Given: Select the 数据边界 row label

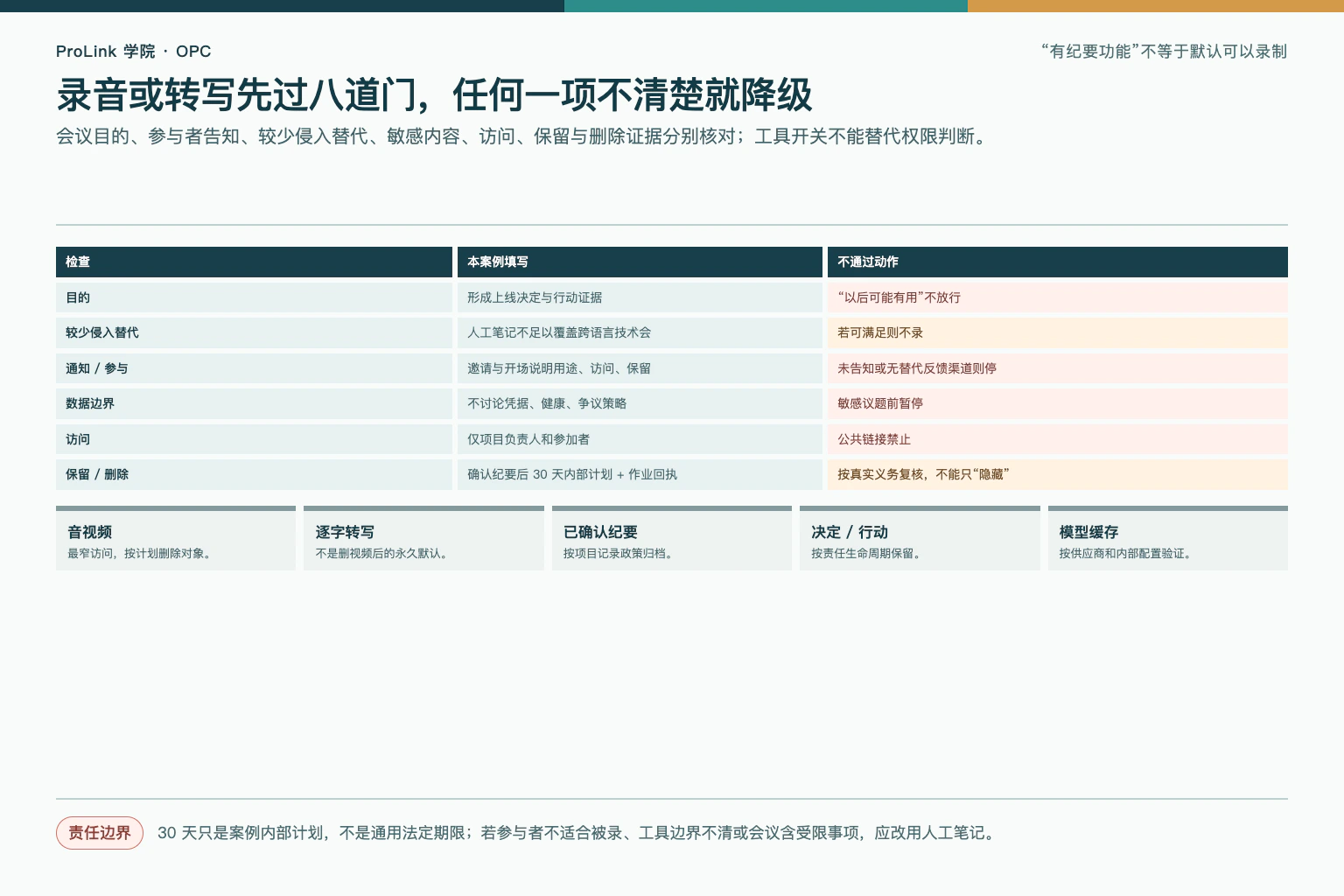Looking at the screenshot, I should pos(254,403).
